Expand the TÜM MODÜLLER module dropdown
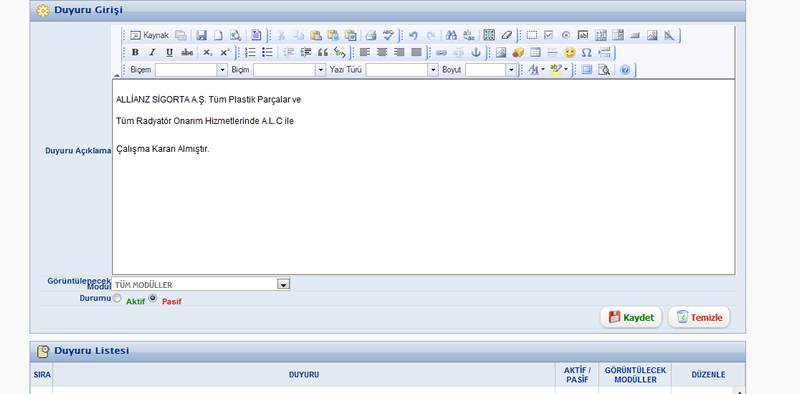The width and height of the screenshot is (800, 394). 283,284
